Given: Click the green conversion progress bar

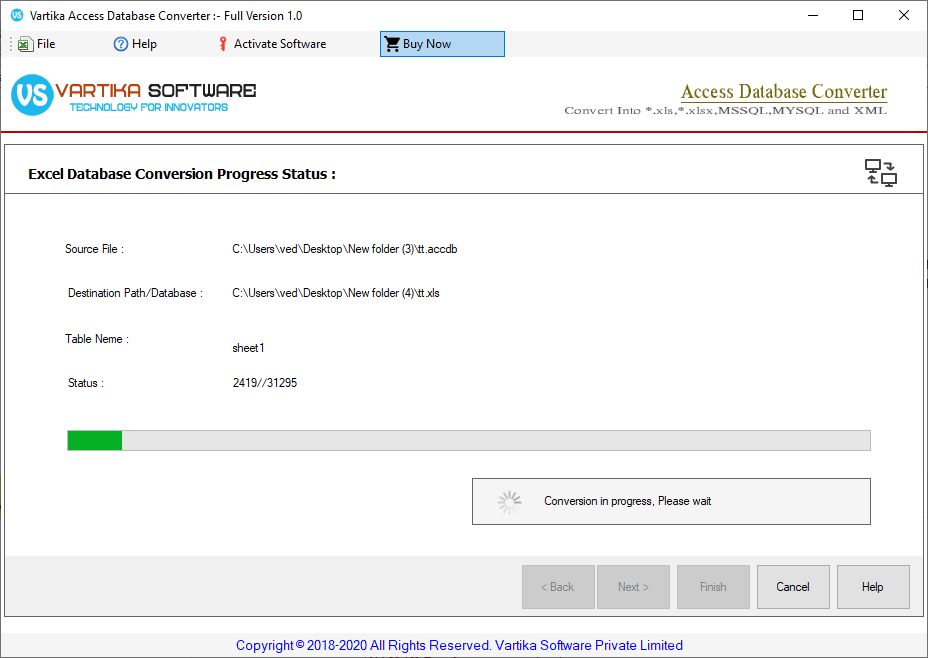Looking at the screenshot, I should [469, 440].
